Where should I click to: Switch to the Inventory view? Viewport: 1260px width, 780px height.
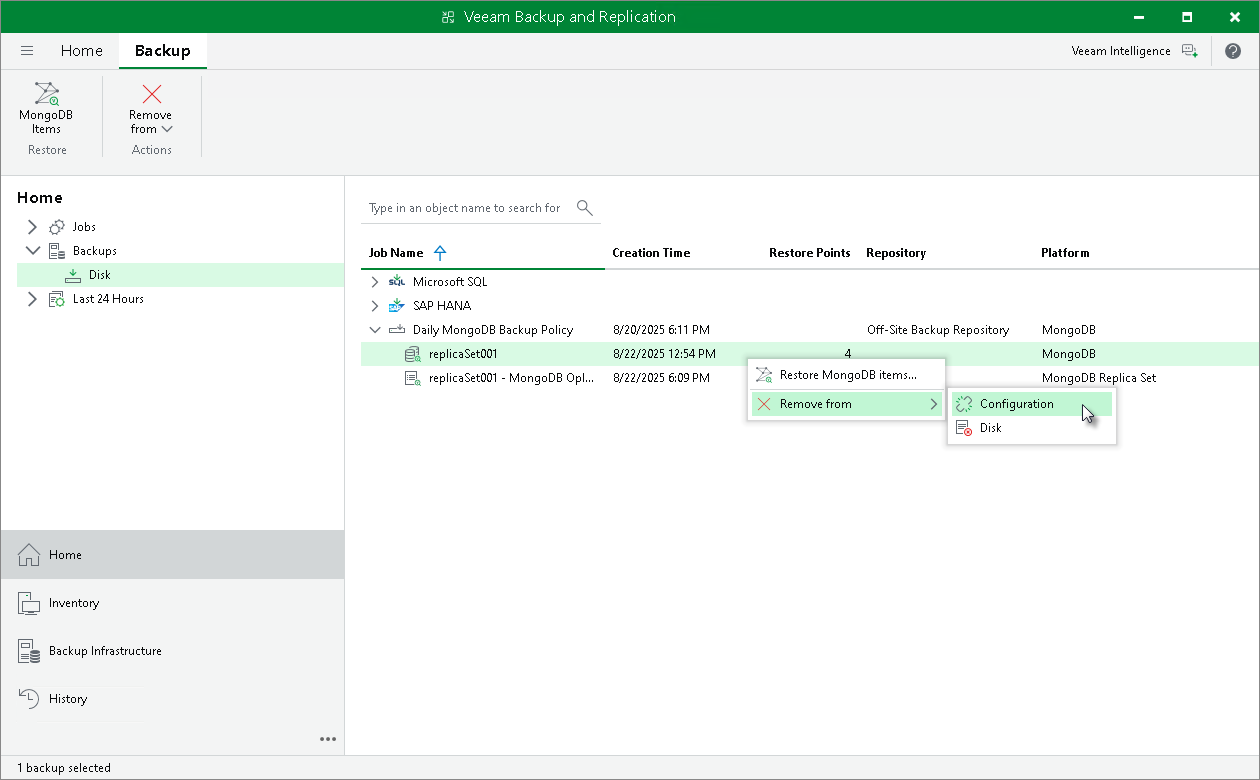75,603
